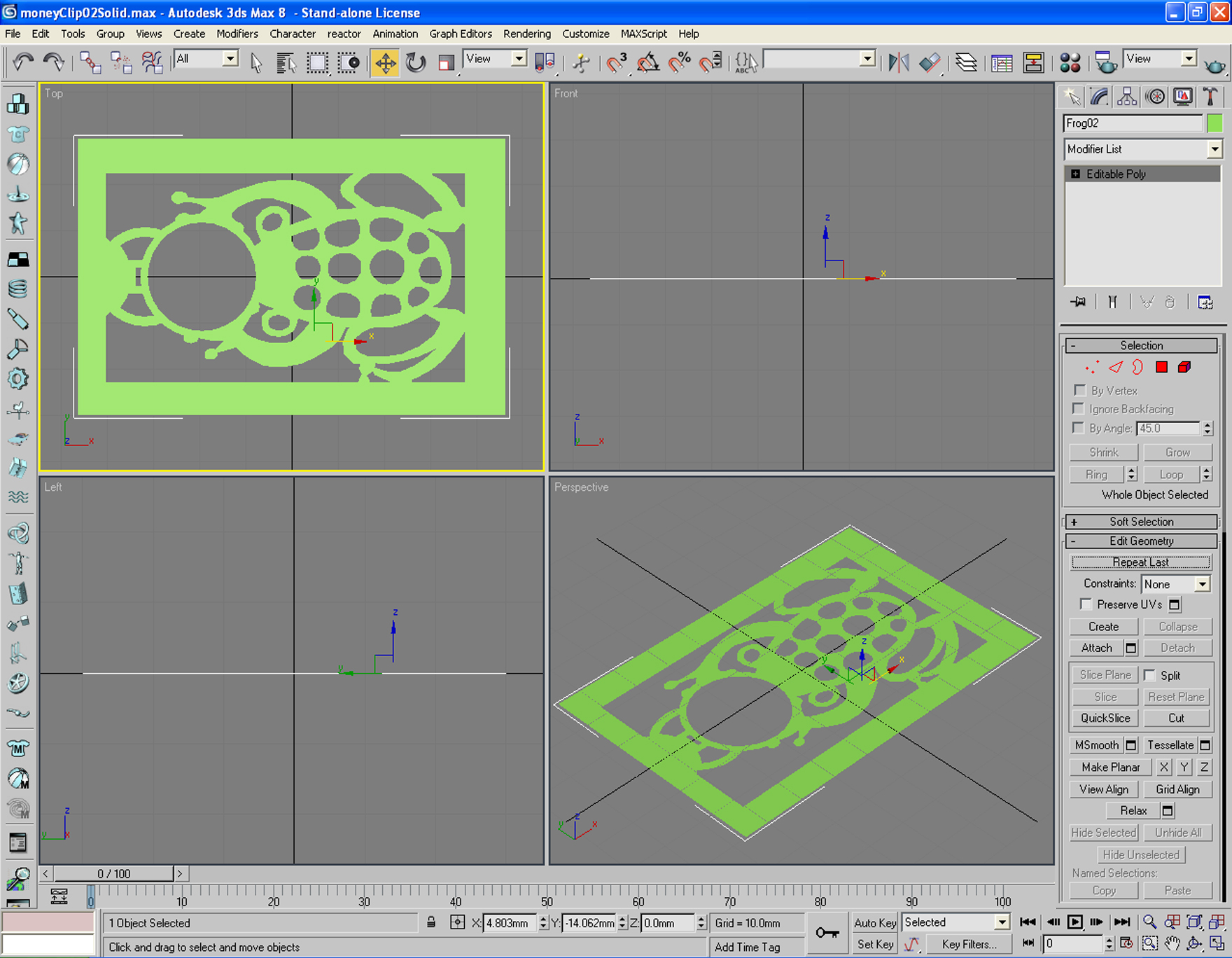1232x958 pixels.
Task: Select the Move transform tool
Action: click(385, 63)
